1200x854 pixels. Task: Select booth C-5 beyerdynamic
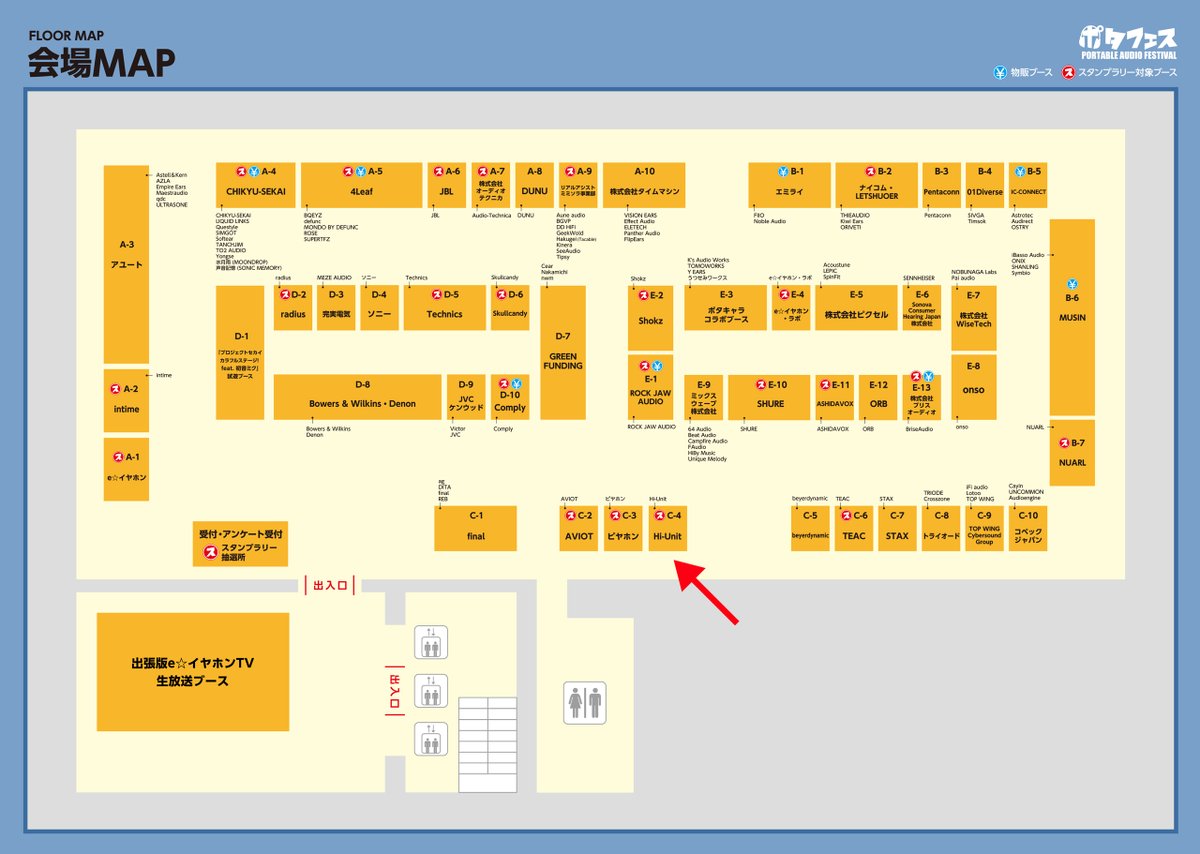[810, 528]
